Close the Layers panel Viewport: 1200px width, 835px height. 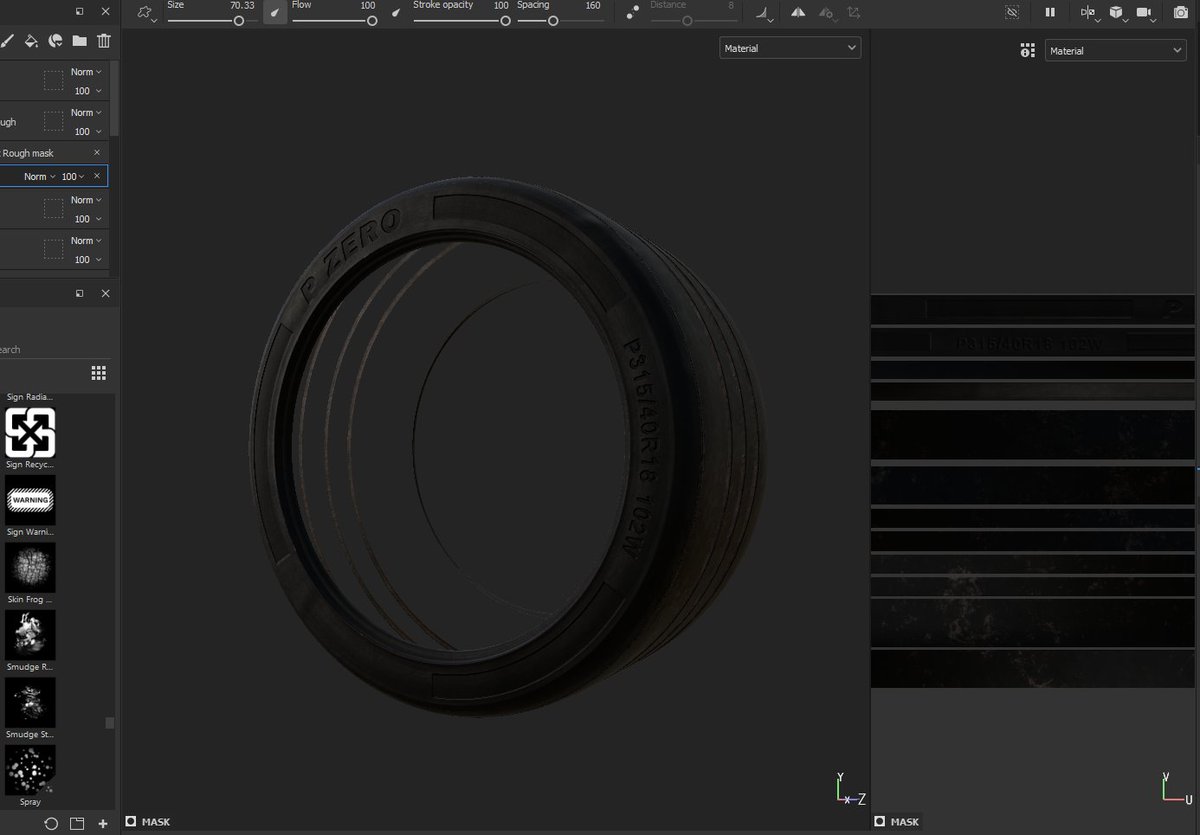(x=106, y=12)
